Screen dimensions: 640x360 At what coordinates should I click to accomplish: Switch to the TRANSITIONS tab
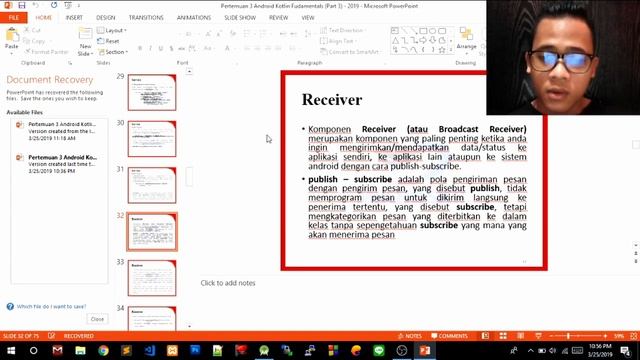point(146,18)
